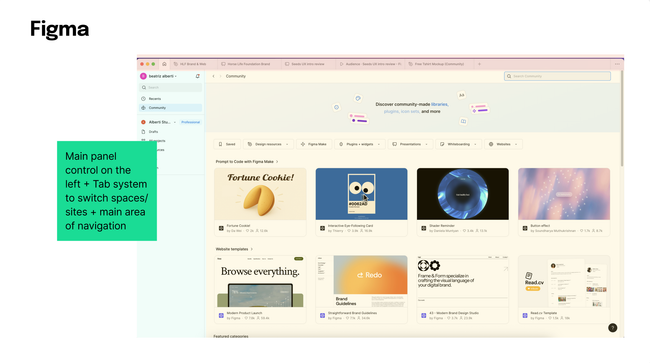Expand the Plugins + widgets dropdown
The image size is (650, 363).
359,144
